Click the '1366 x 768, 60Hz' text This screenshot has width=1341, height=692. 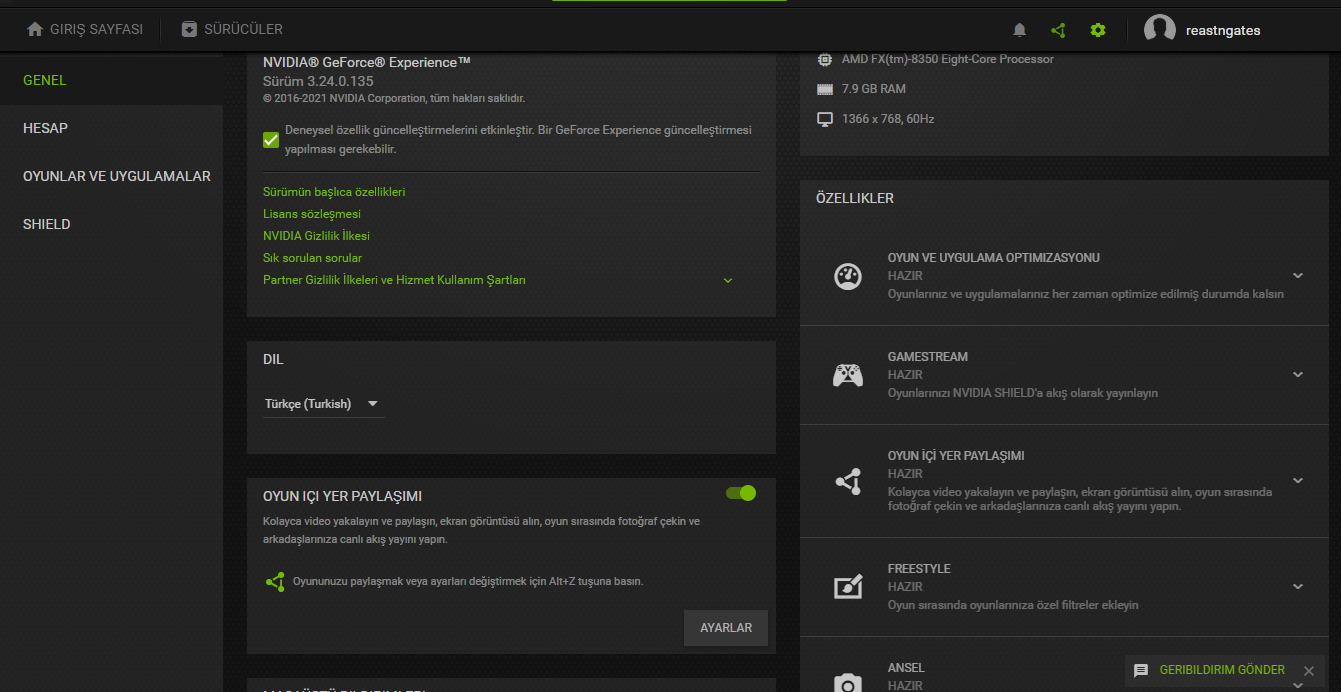pyautogui.click(x=887, y=119)
